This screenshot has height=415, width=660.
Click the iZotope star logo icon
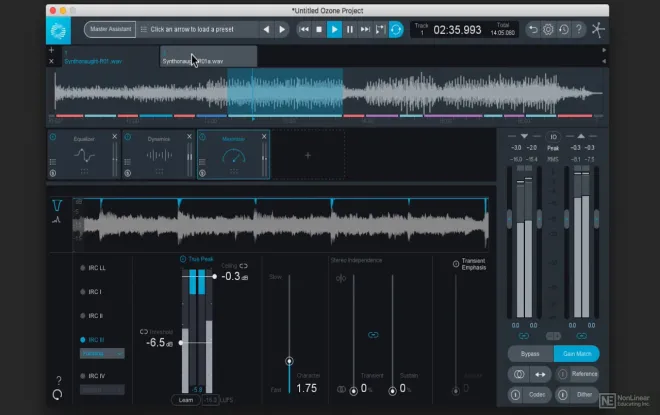pyautogui.click(x=598, y=30)
